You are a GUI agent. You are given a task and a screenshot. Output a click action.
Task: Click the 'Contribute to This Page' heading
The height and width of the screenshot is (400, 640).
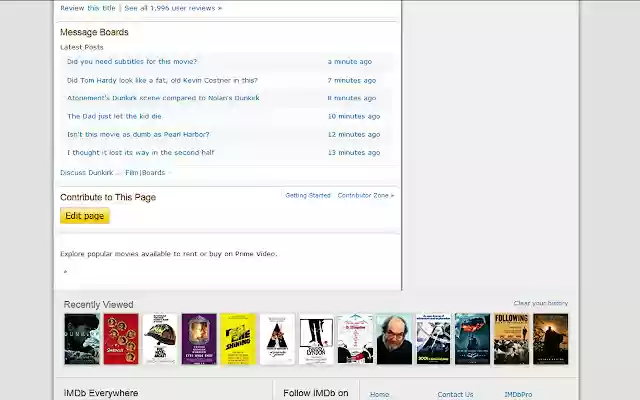coord(108,197)
